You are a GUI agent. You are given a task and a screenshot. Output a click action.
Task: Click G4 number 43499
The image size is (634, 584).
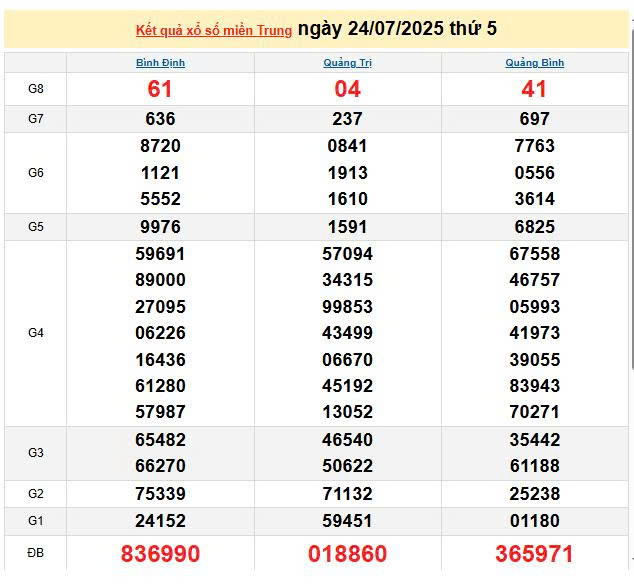click(x=347, y=333)
